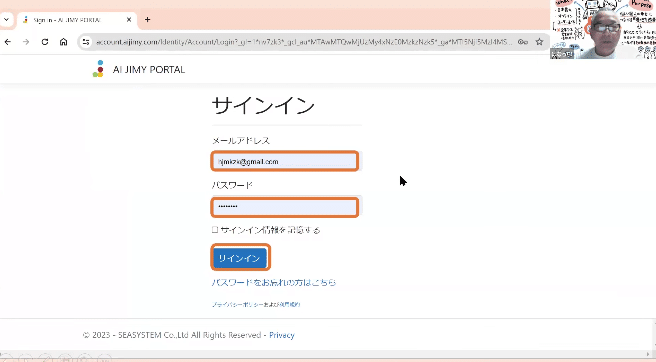This screenshot has width=656, height=362.
Task: Close the Sign in - AI JIMY PORTAL tab
Action: point(129,20)
